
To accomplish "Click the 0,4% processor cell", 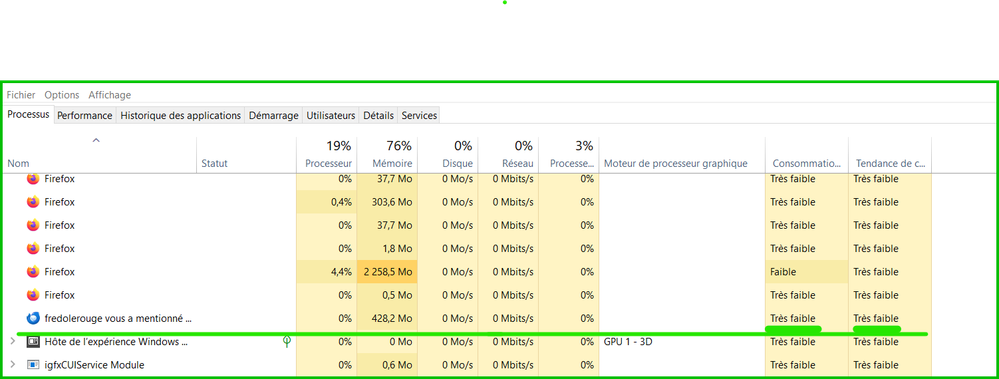I will (x=327, y=202).
